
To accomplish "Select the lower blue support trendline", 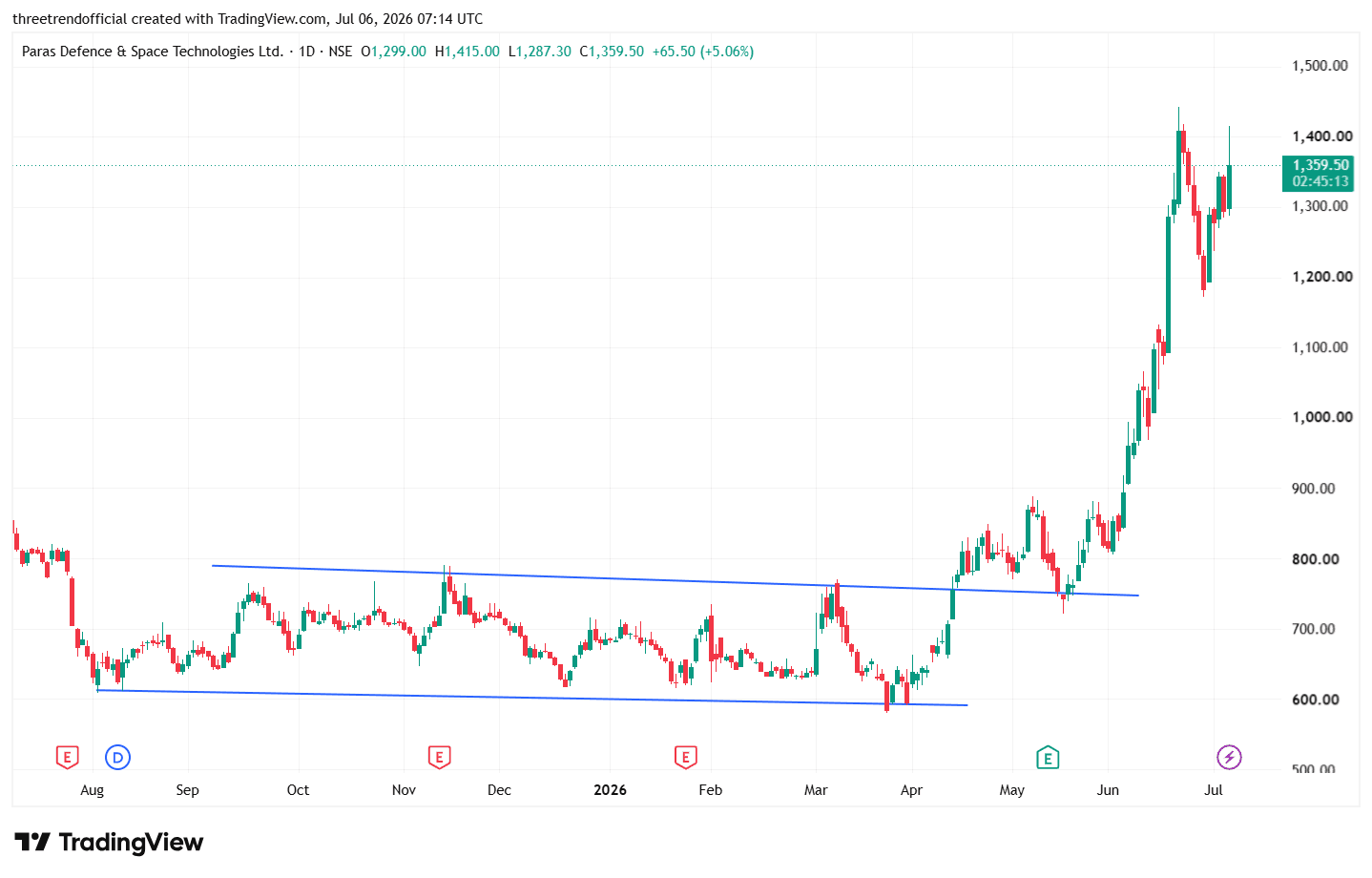I will (x=532, y=698).
